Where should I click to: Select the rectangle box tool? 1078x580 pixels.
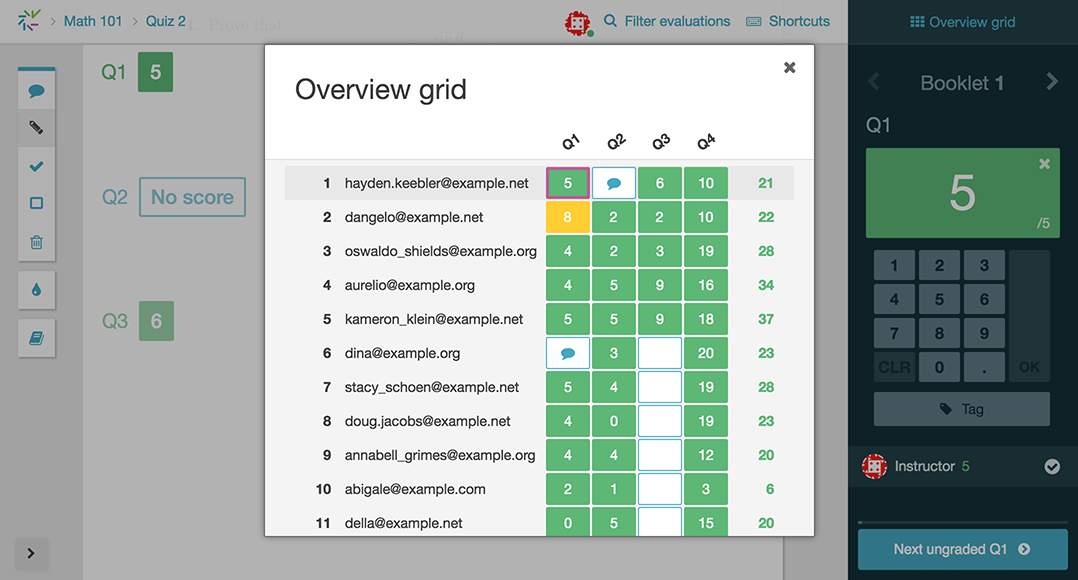pos(36,203)
